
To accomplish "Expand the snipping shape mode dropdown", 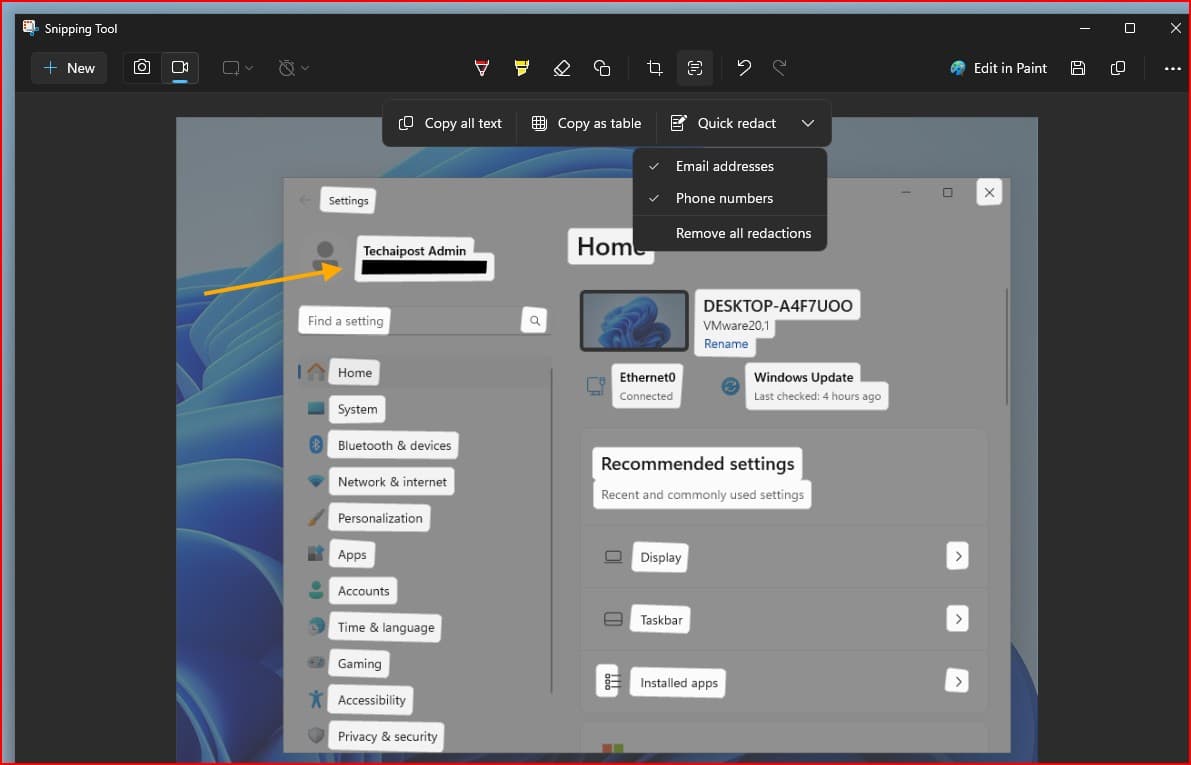I will [x=237, y=68].
